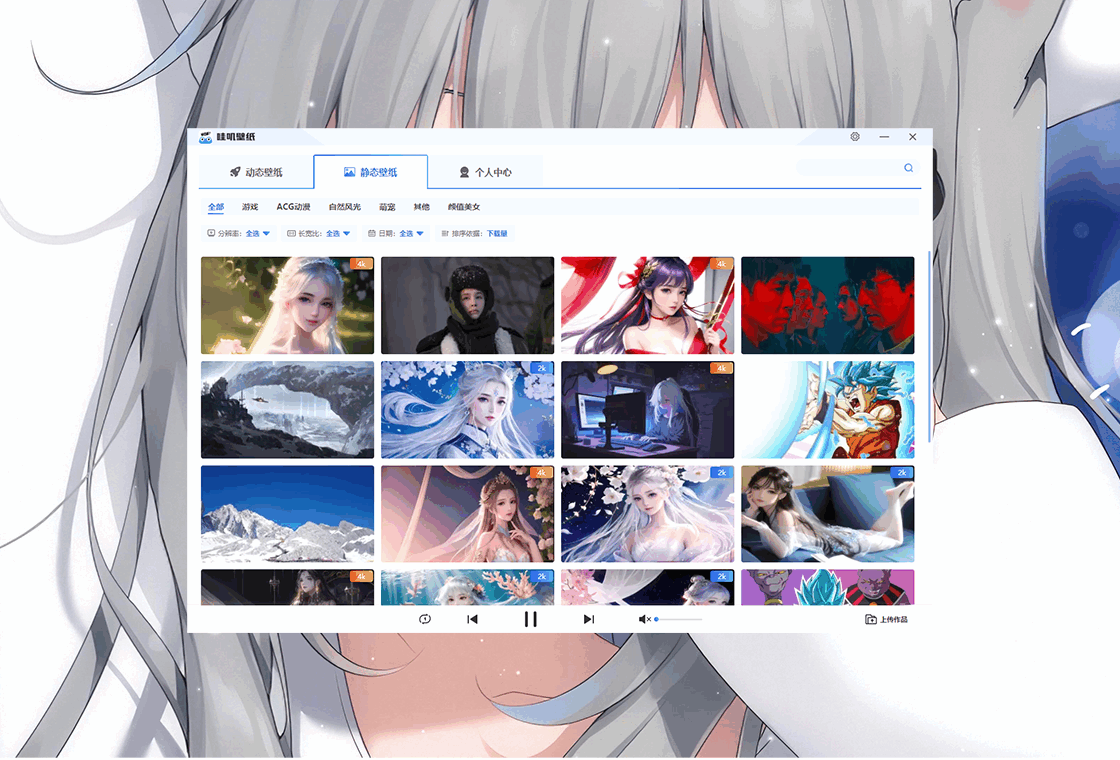The height and width of the screenshot is (760, 1120).
Task: Open the blonde girl in garden wallpaper
Action: 287,306
